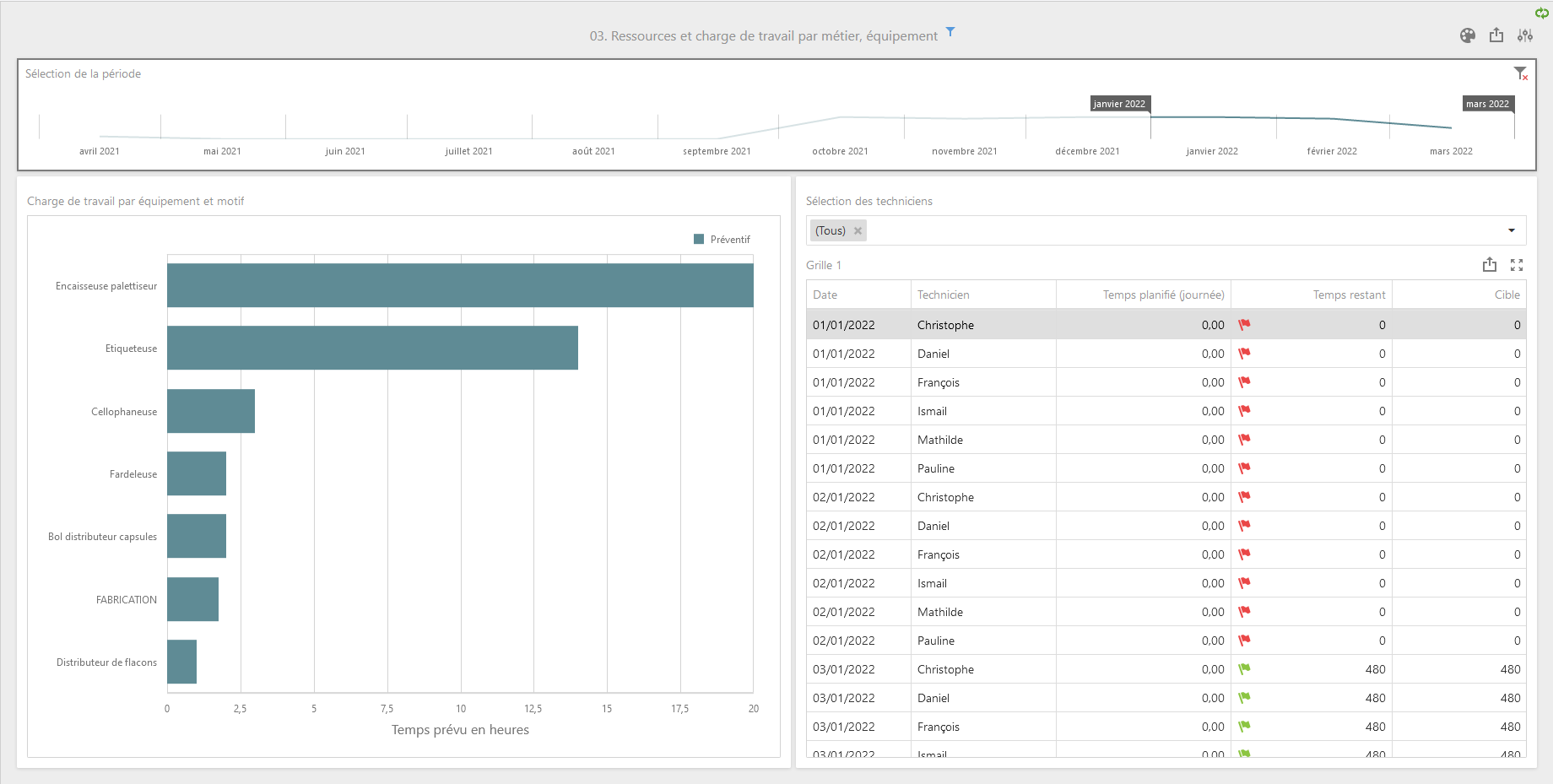
Task: Maximize Grille 1 with the fullscreen icon
Action: tap(1517, 265)
